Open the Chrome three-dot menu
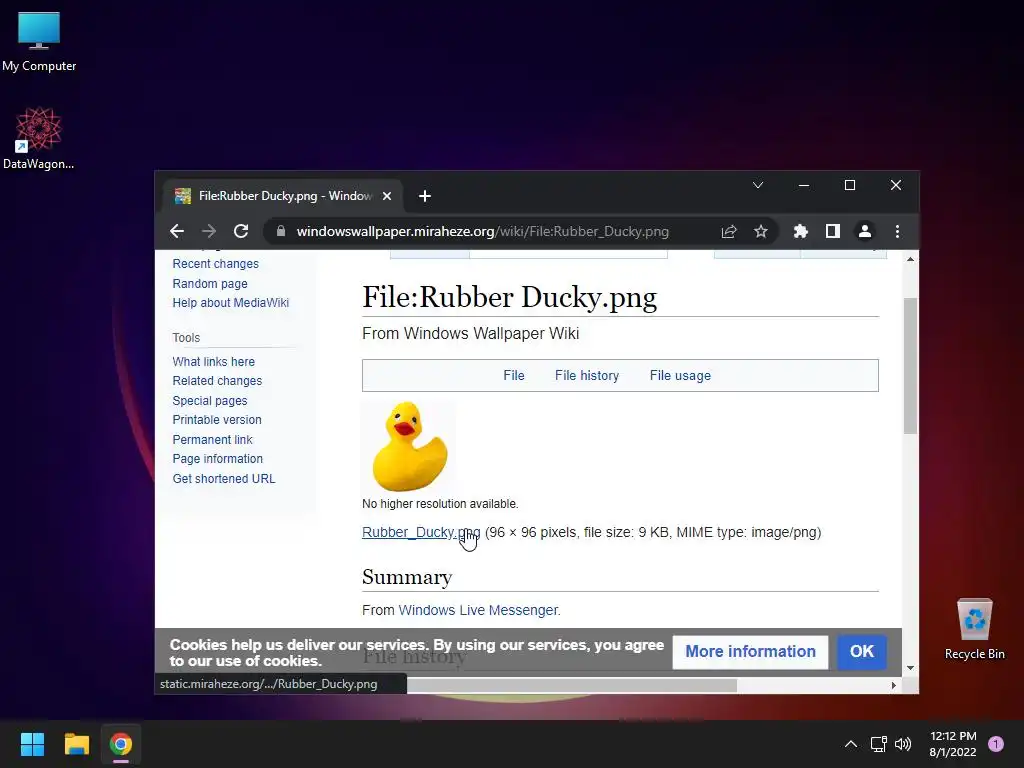The image size is (1024, 768). pos(897,231)
